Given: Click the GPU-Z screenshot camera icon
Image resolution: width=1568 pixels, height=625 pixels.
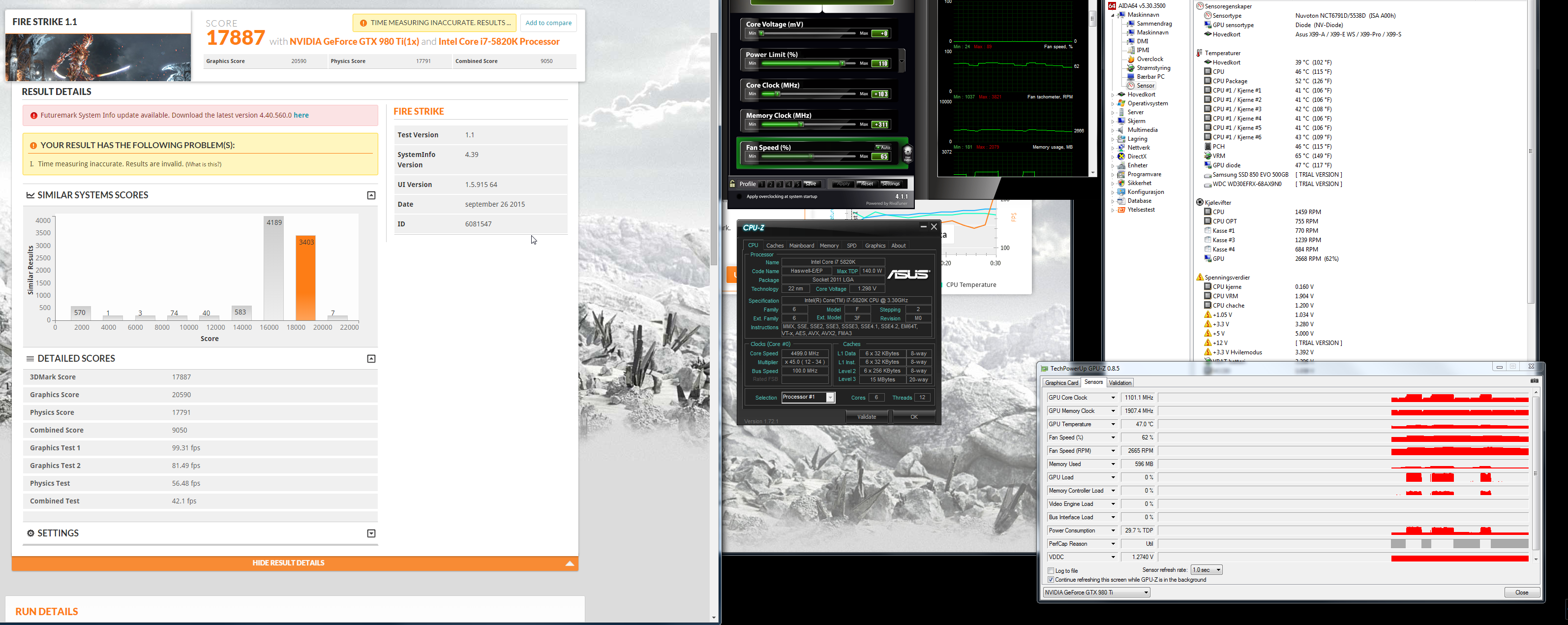Looking at the screenshot, I should (x=1534, y=381).
